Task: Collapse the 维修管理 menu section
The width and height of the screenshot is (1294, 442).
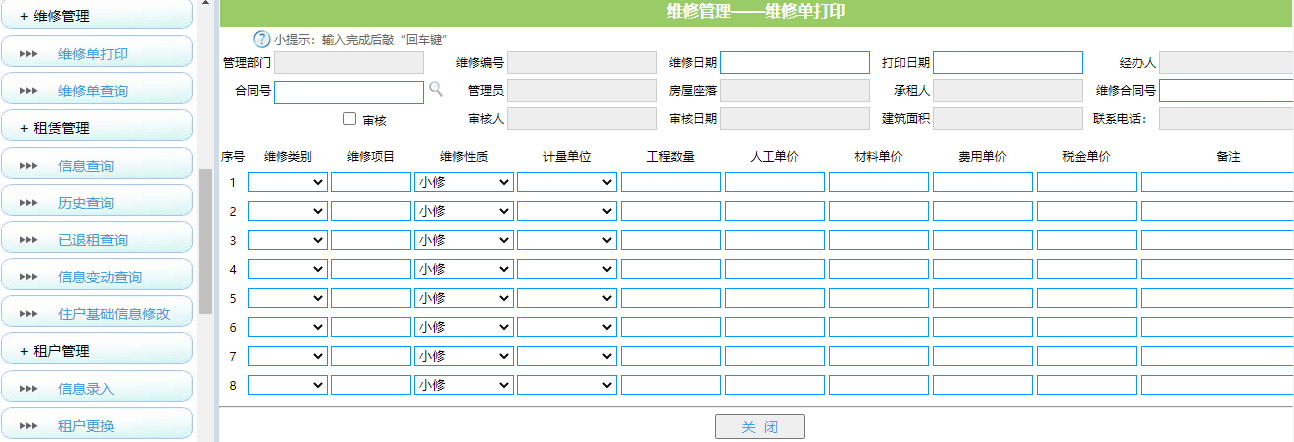Action: click(96, 15)
